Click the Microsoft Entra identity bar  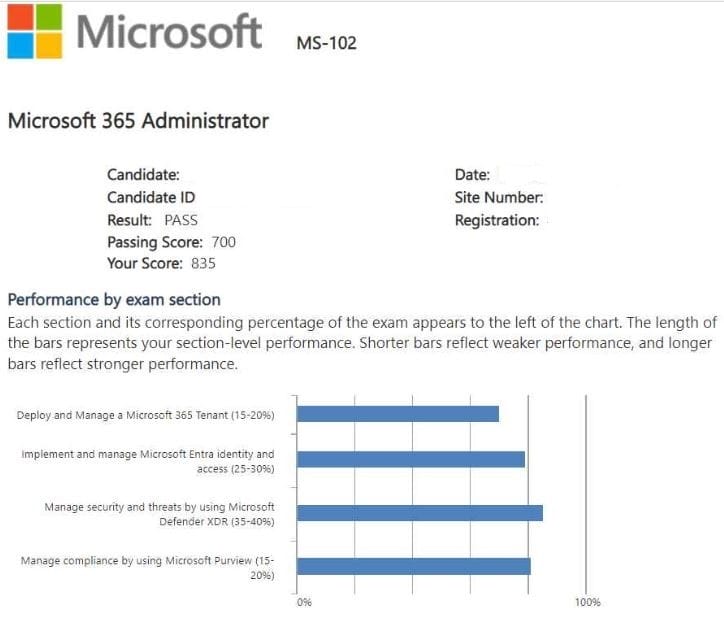[x=411, y=460]
